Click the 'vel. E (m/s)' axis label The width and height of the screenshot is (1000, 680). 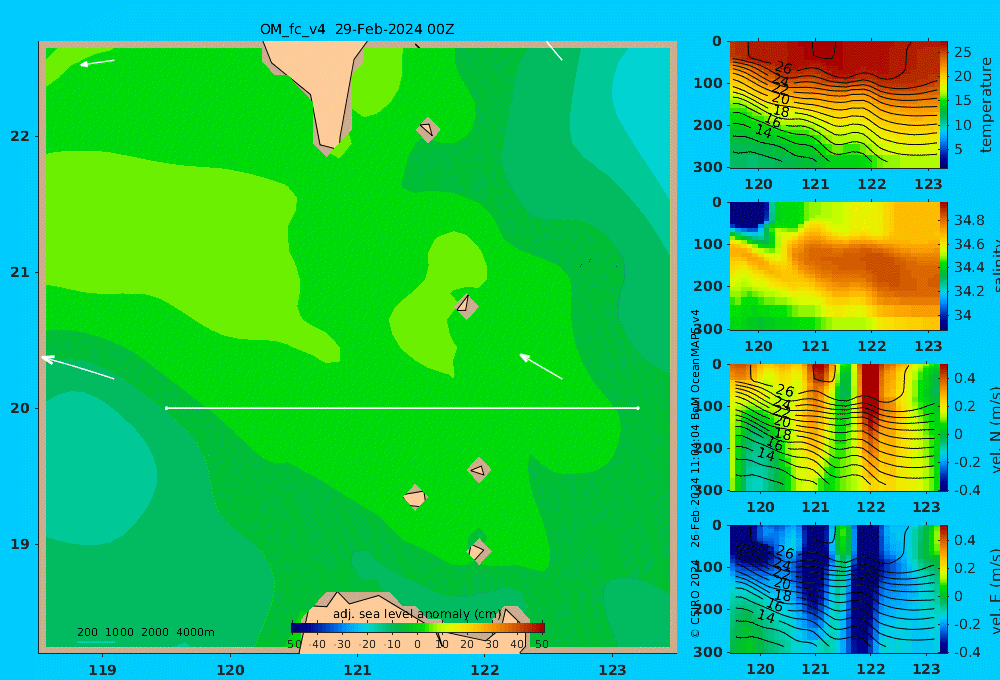pos(995,591)
